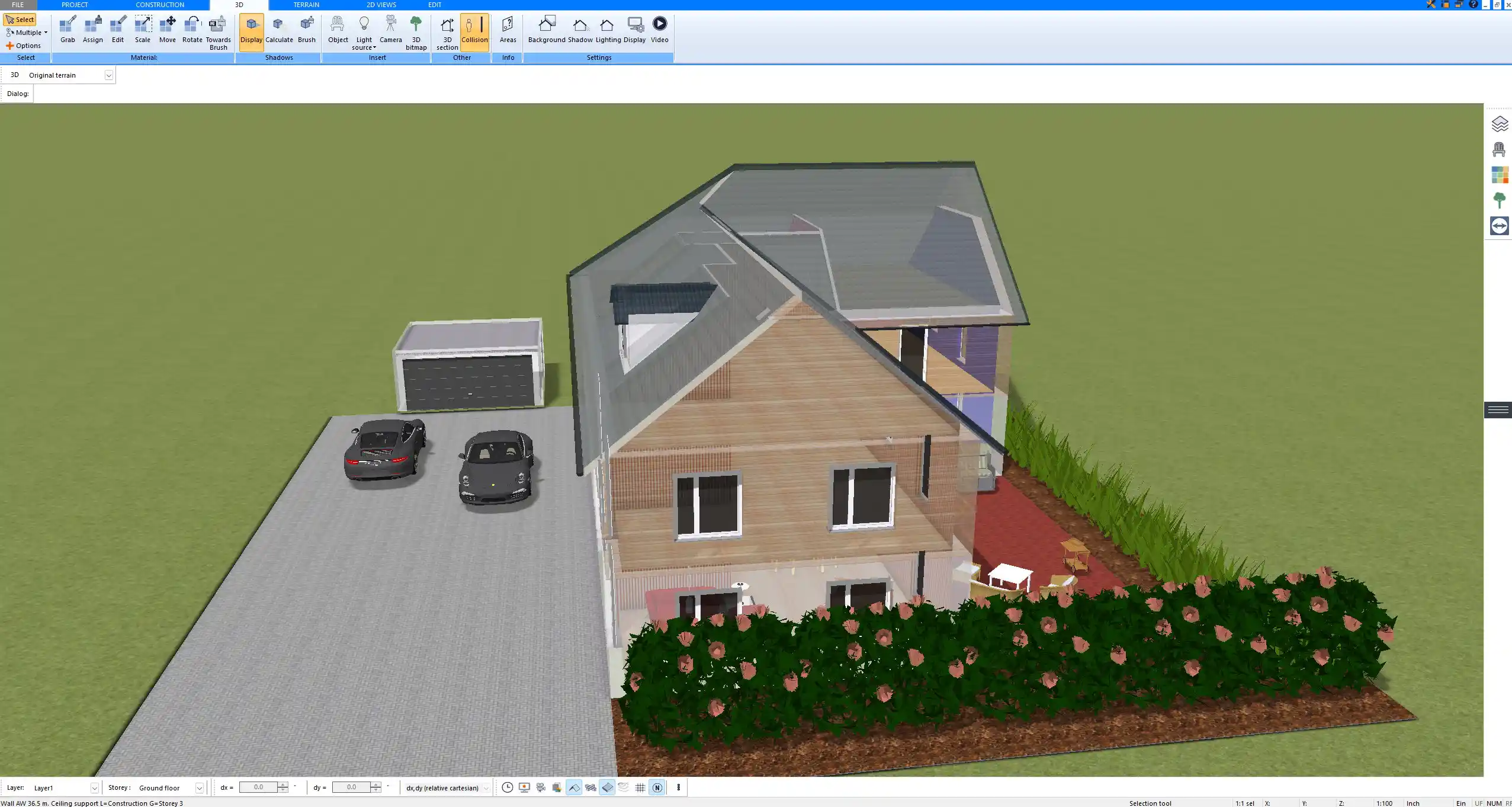
Task: Open the 3D section tool
Action: tap(447, 32)
